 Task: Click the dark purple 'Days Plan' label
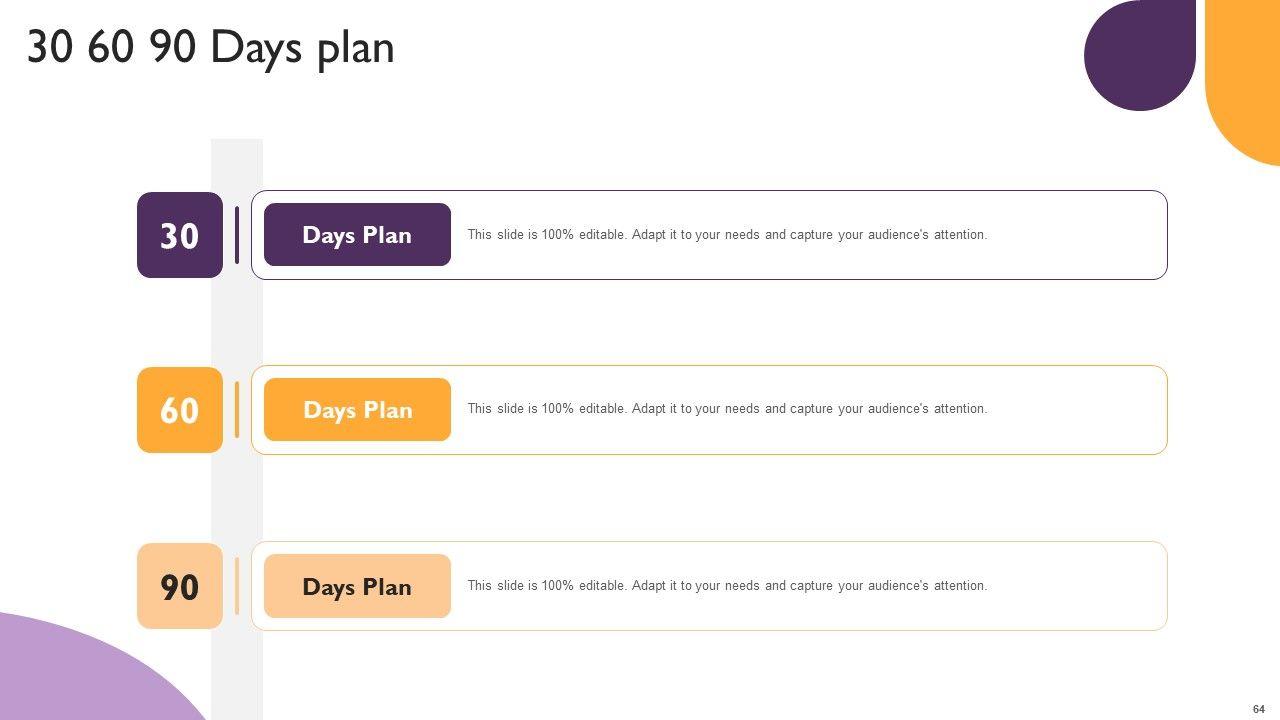point(357,235)
